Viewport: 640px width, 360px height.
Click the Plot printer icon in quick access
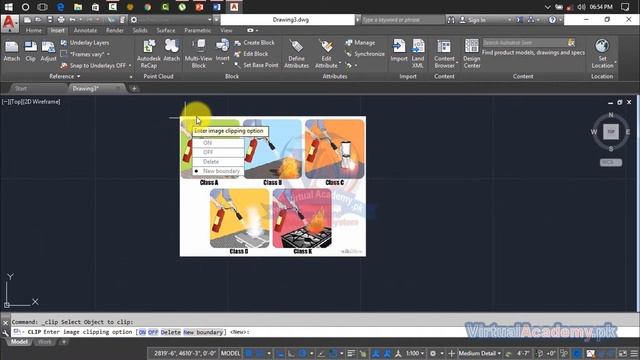[61, 20]
